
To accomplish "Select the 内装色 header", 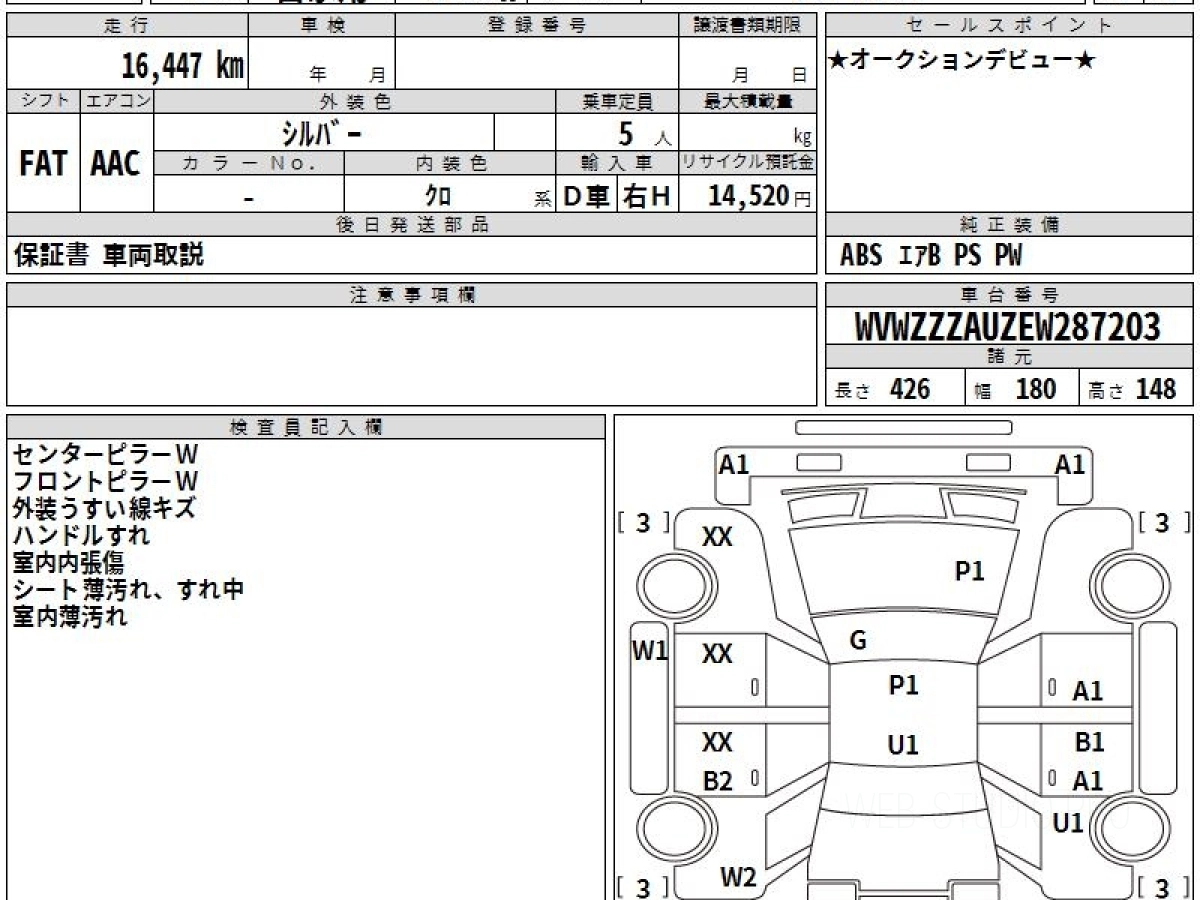I will click(450, 164).
